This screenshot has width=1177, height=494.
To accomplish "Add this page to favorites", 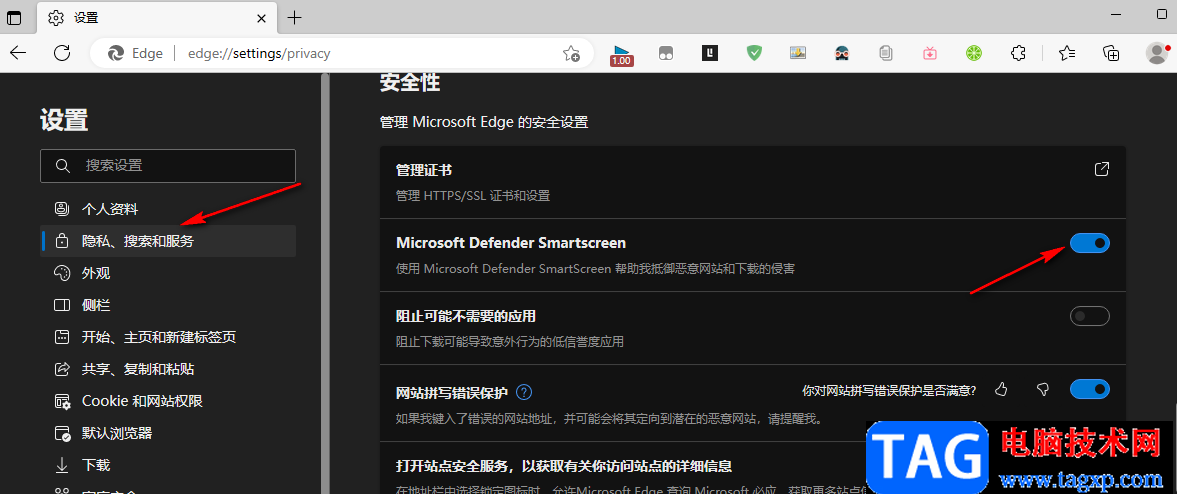I will [x=571, y=53].
